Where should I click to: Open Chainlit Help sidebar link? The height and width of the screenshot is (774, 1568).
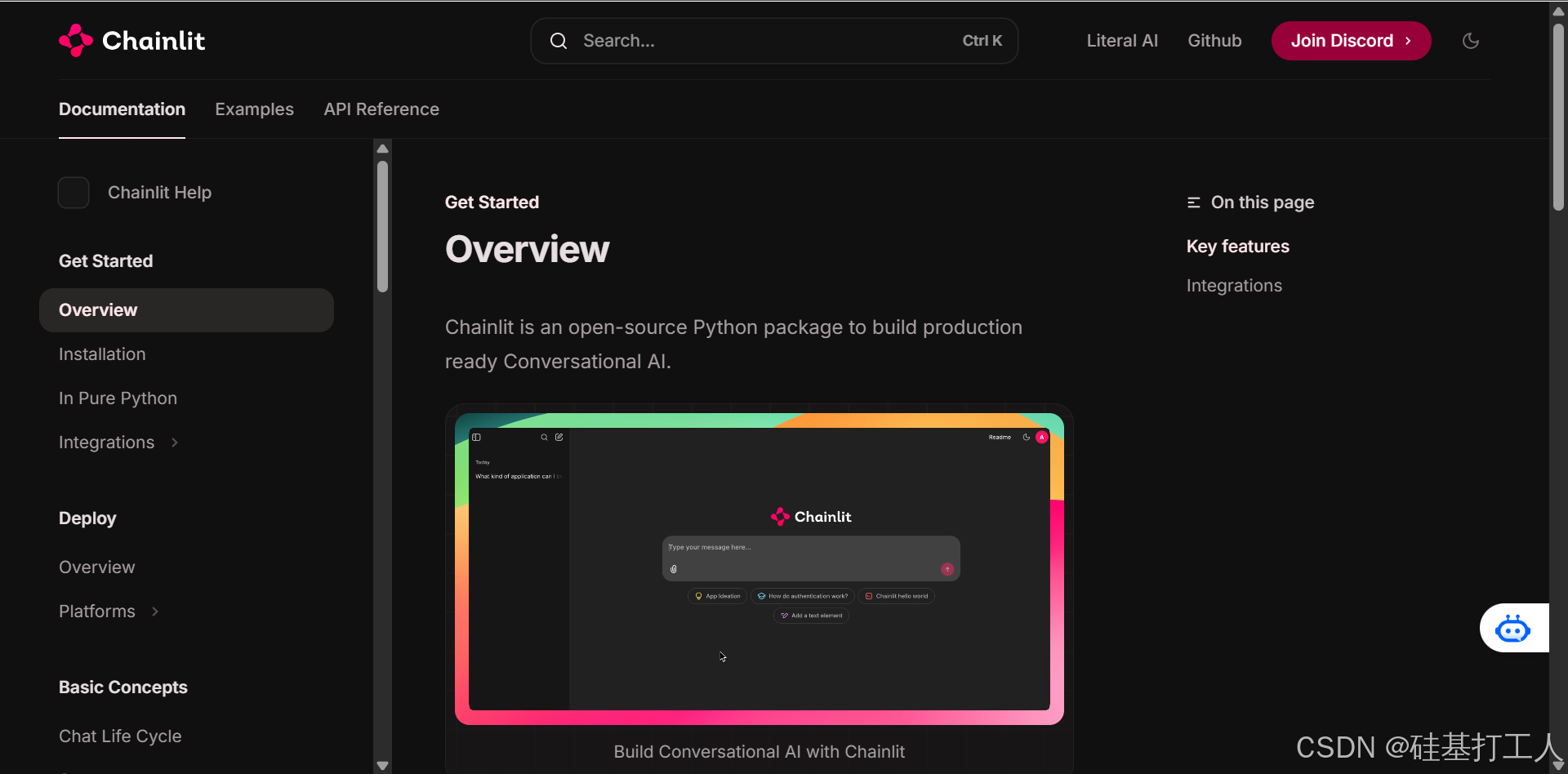(x=159, y=193)
